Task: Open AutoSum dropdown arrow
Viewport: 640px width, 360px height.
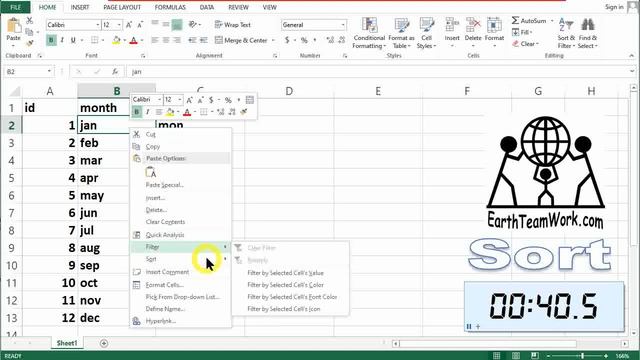Action: [x=552, y=20]
